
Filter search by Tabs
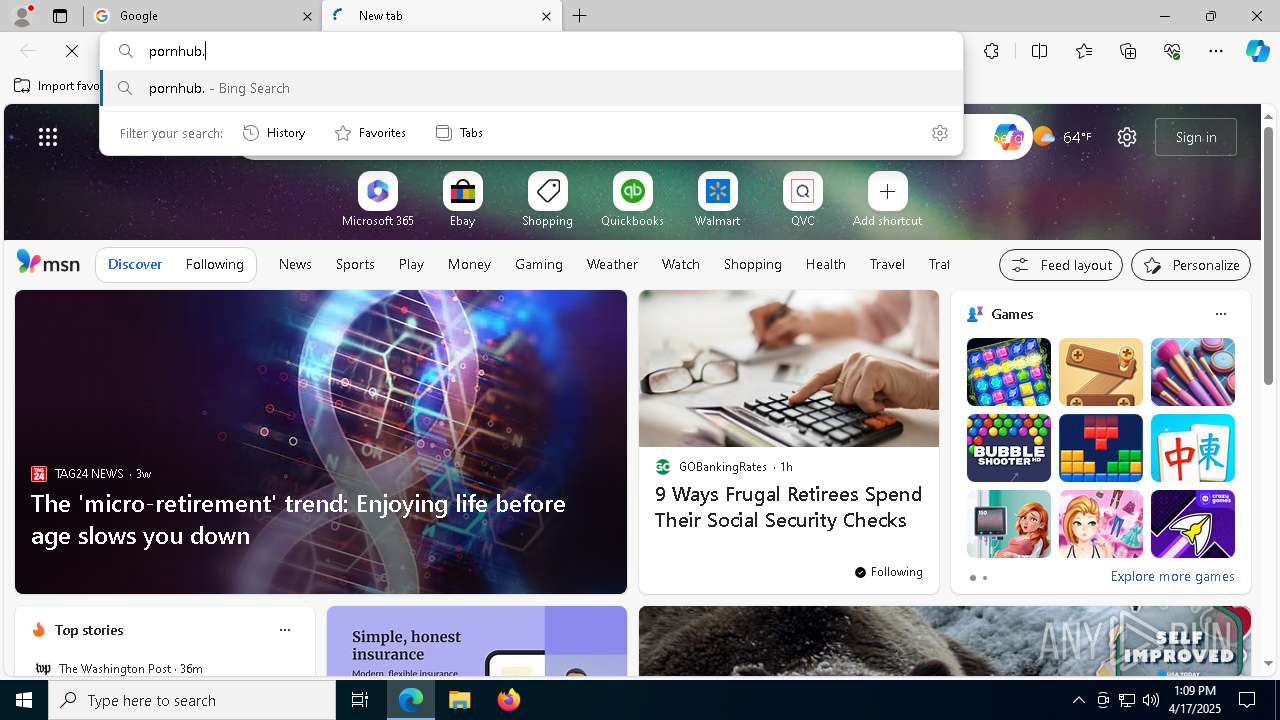coord(460,133)
